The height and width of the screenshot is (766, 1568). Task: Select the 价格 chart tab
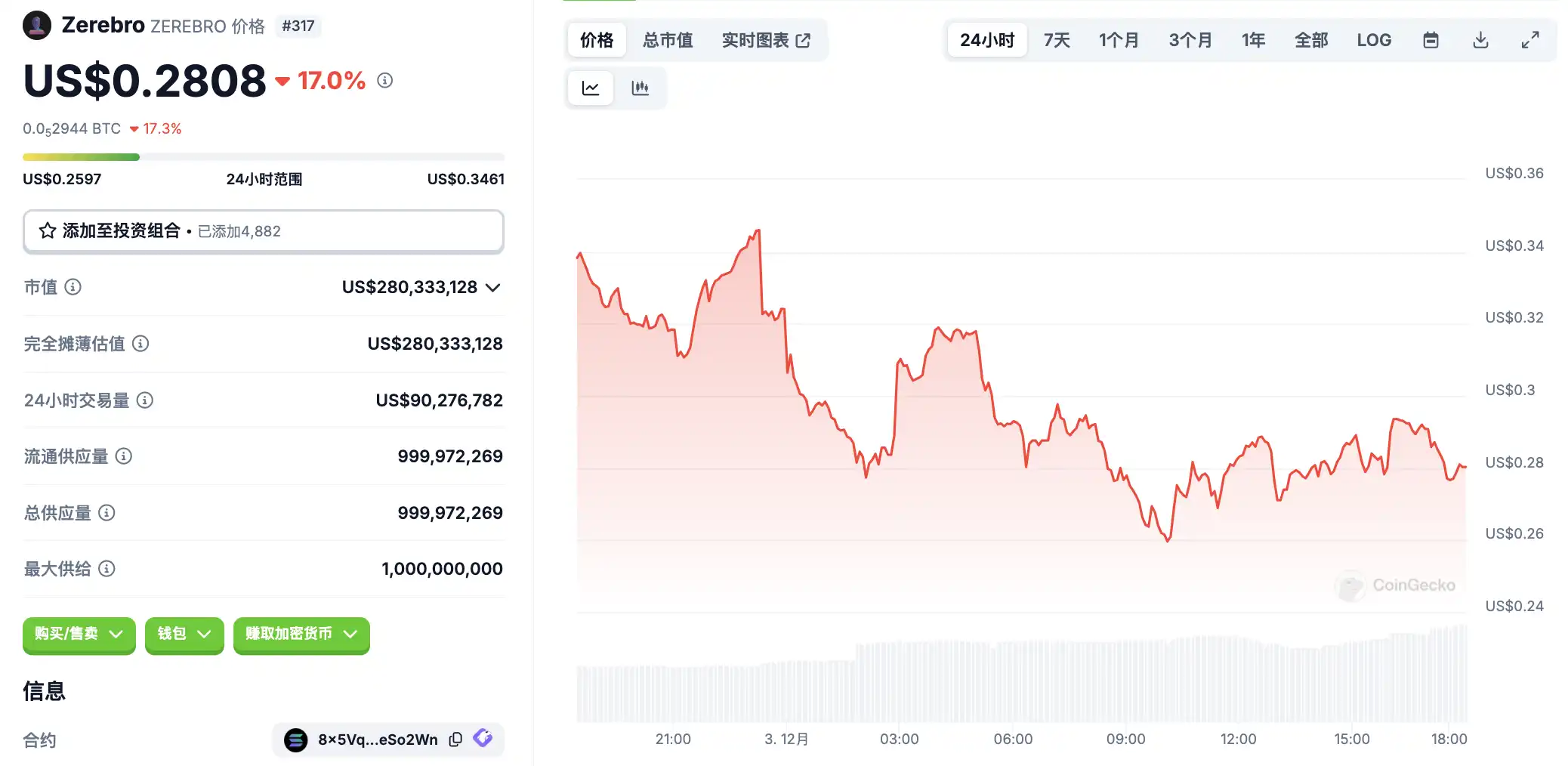597,40
